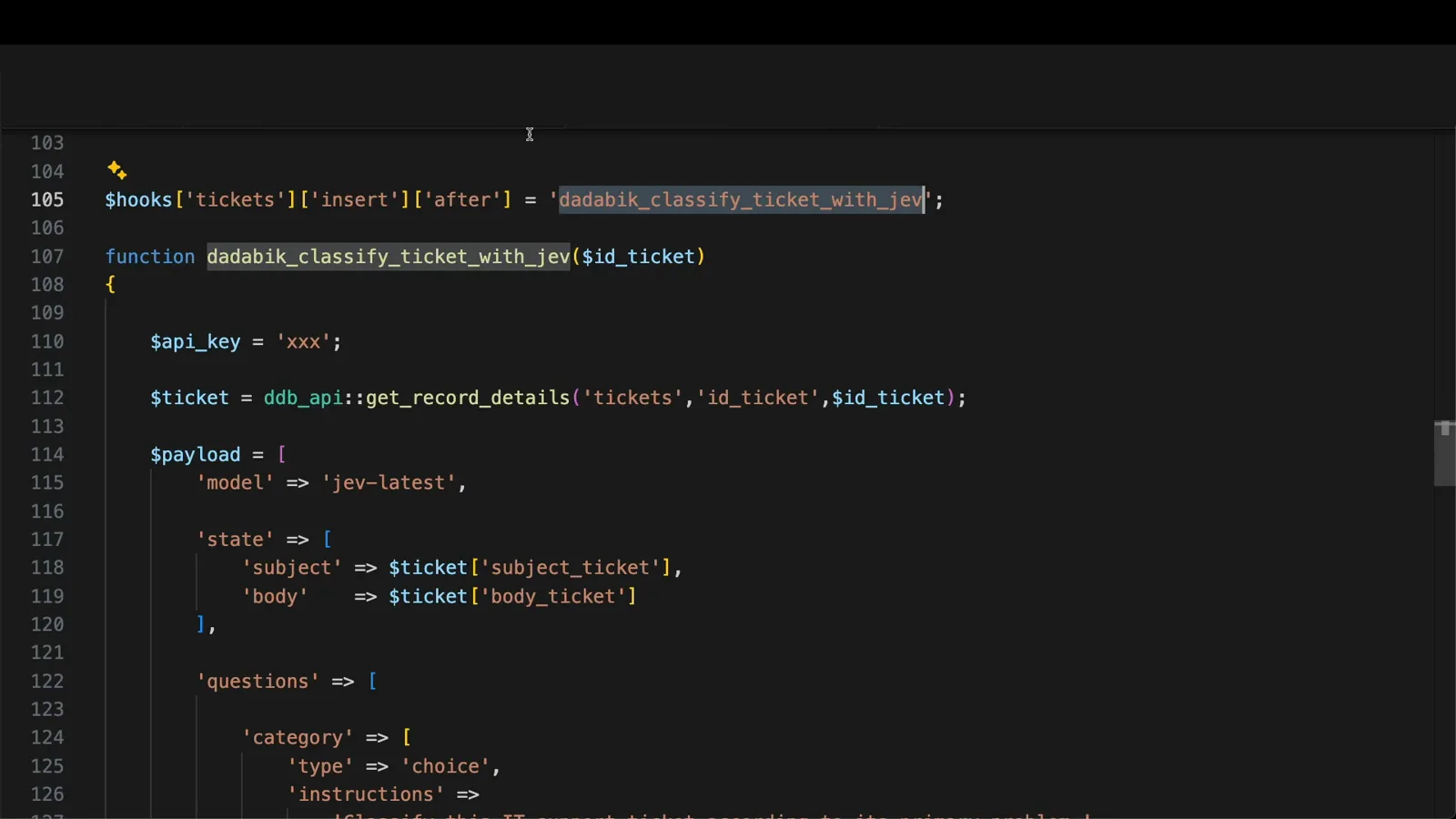1456x819 pixels.
Task: Click the $hooks variable on line 105
Action: coord(138,200)
